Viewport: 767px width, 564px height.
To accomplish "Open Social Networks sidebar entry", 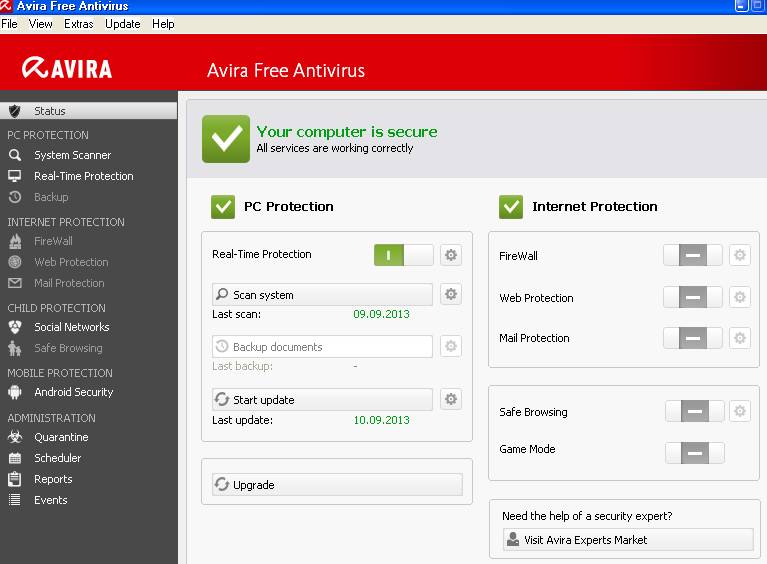I will pos(71,327).
